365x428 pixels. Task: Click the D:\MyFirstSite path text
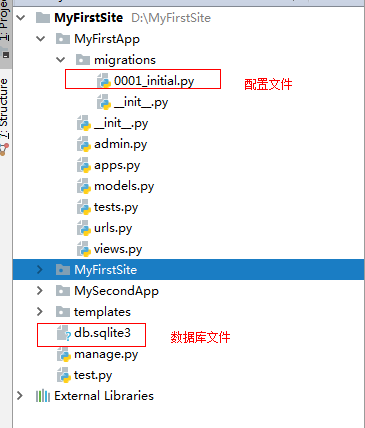pyautogui.click(x=171, y=18)
